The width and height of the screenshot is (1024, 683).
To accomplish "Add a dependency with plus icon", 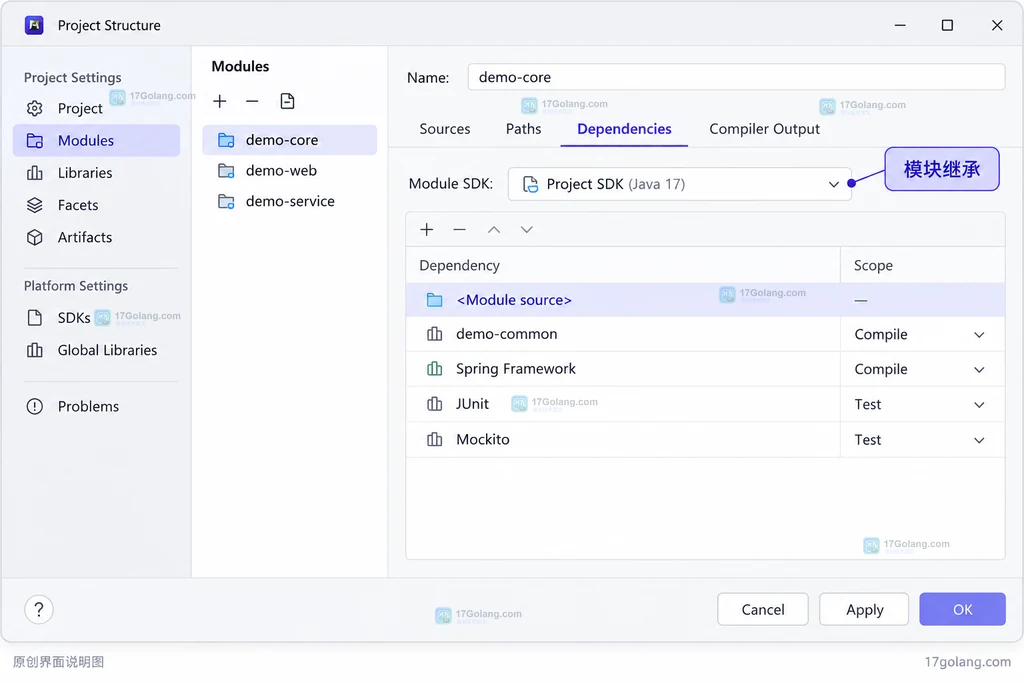I will 427,229.
